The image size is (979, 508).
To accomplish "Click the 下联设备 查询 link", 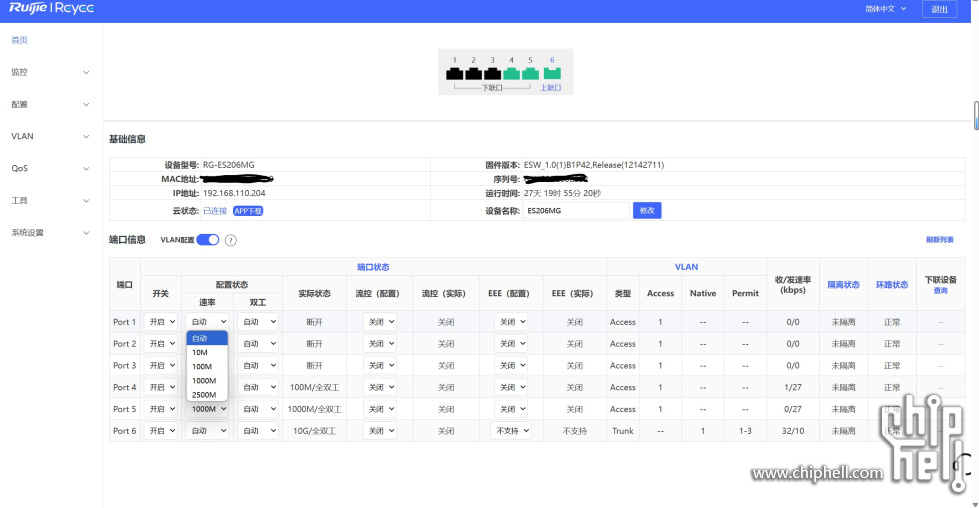I will coord(940,291).
